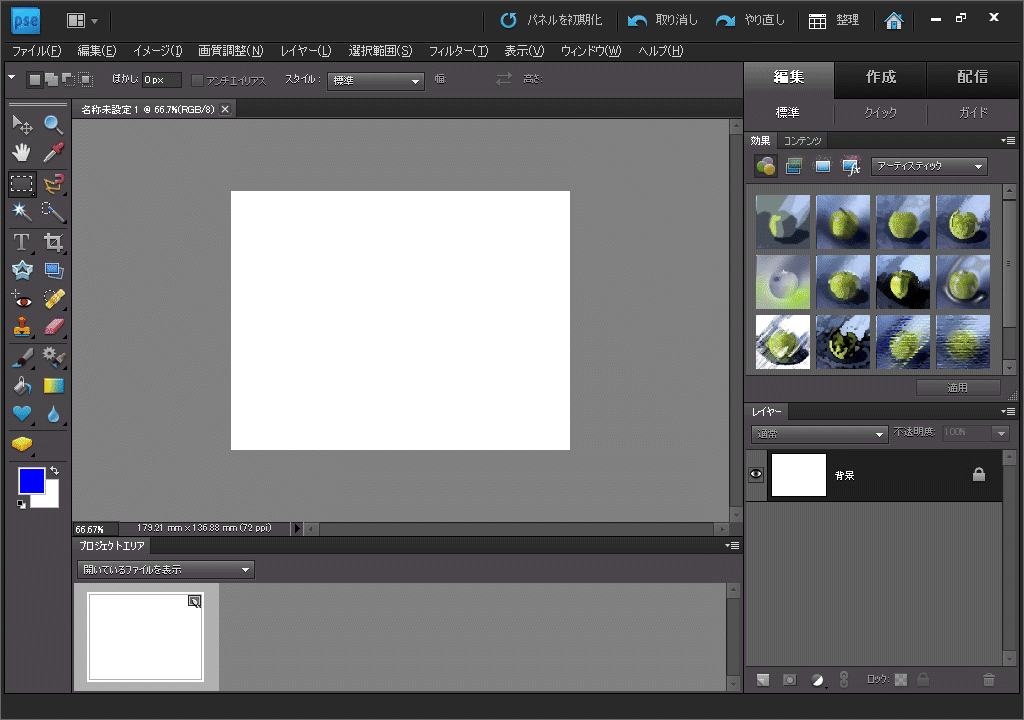This screenshot has height=720, width=1024.
Task: Select the Clone Stamp tool
Action: point(21,328)
